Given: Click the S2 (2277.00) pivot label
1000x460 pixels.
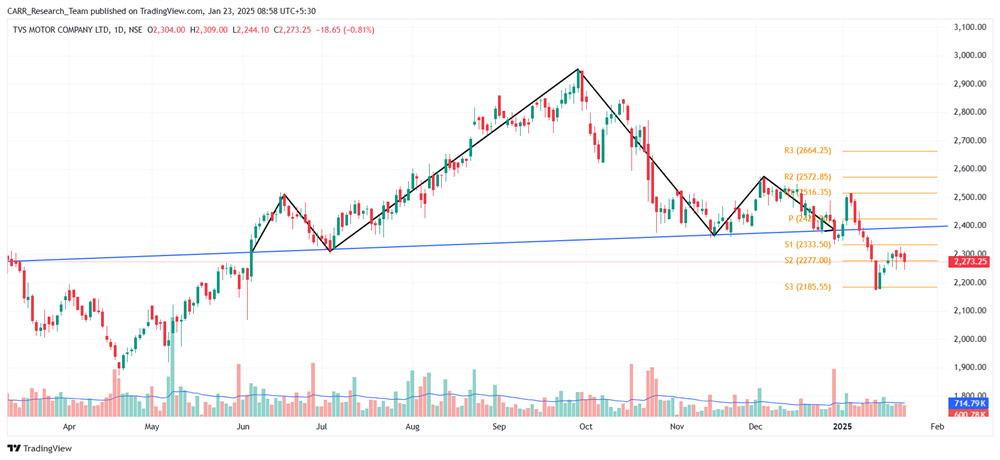Looking at the screenshot, I should click(x=807, y=260).
